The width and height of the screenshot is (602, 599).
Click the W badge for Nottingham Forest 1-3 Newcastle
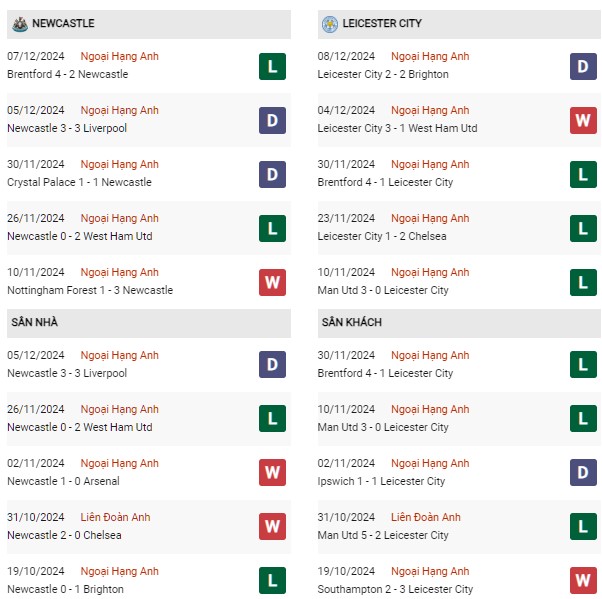pyautogui.click(x=272, y=283)
